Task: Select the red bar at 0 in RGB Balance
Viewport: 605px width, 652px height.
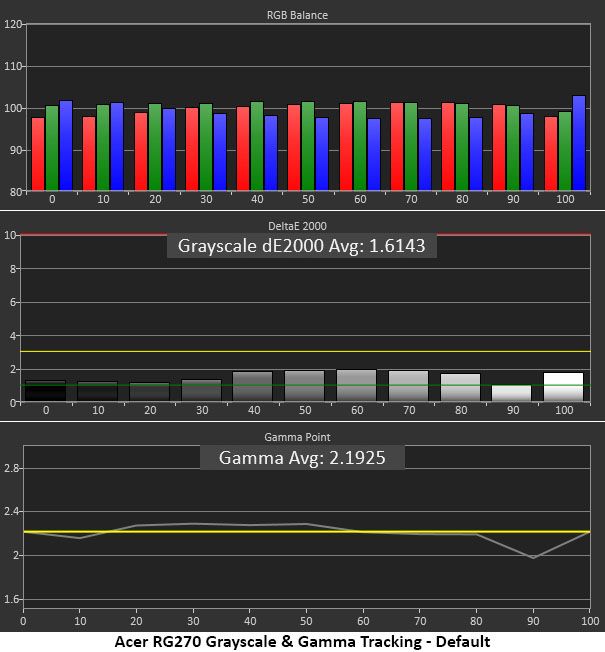Action: (38, 154)
